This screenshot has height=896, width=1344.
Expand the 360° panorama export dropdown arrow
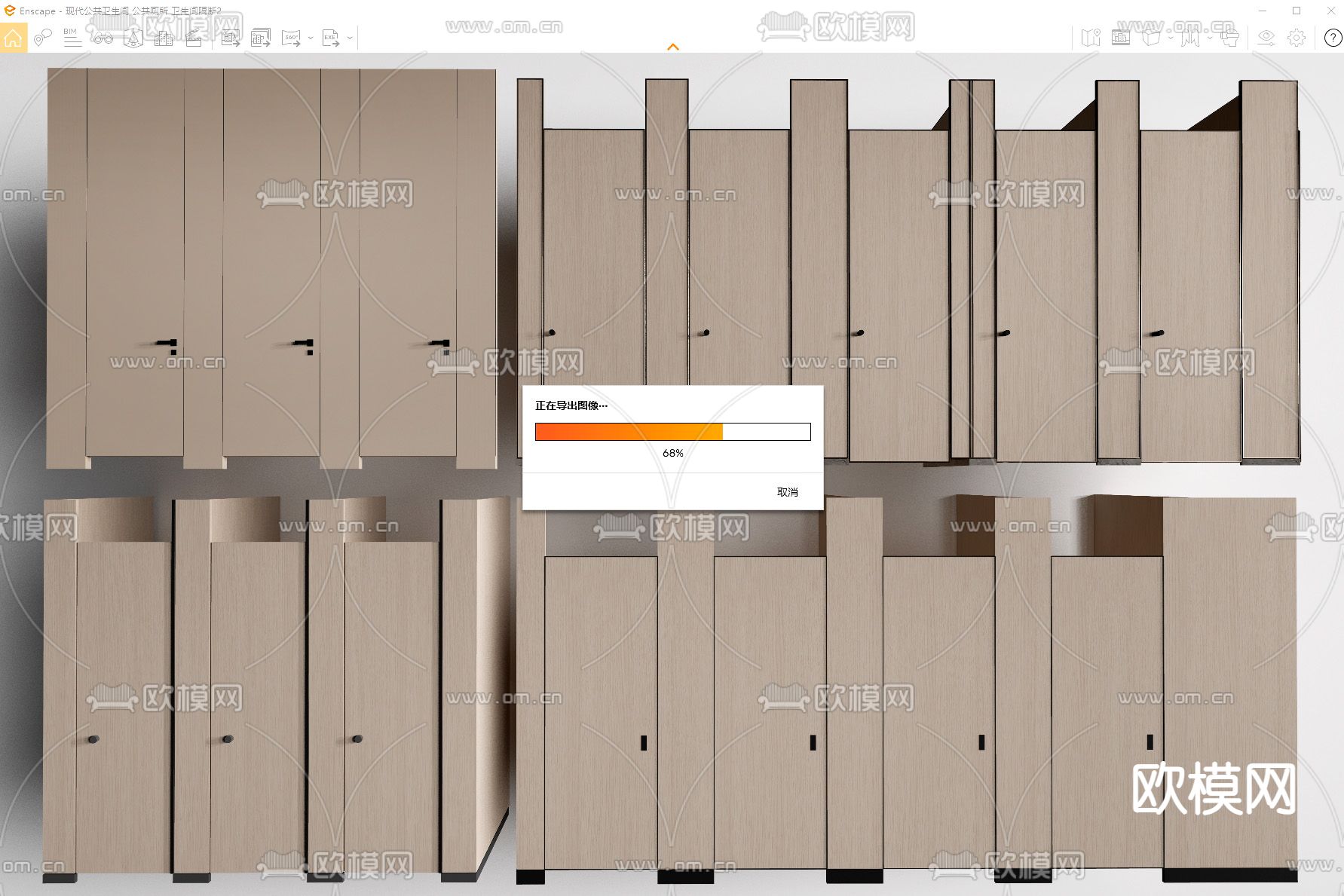(x=311, y=38)
